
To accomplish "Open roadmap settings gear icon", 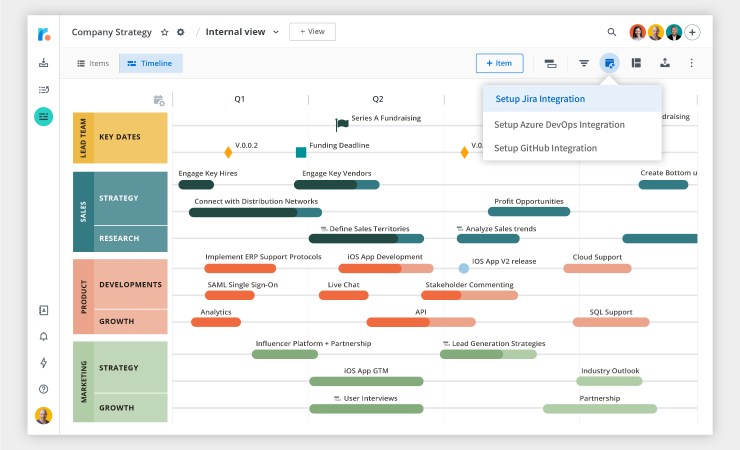I will pos(180,32).
